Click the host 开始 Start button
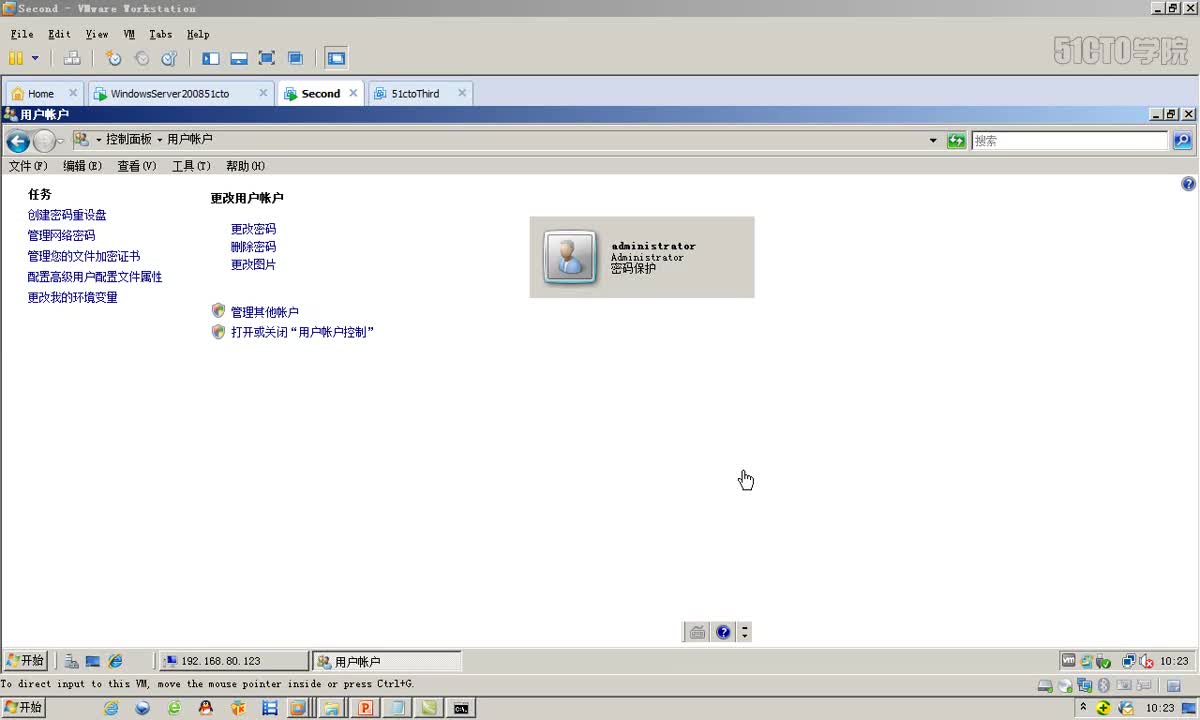Image resolution: width=1200 pixels, height=720 pixels. (25, 707)
